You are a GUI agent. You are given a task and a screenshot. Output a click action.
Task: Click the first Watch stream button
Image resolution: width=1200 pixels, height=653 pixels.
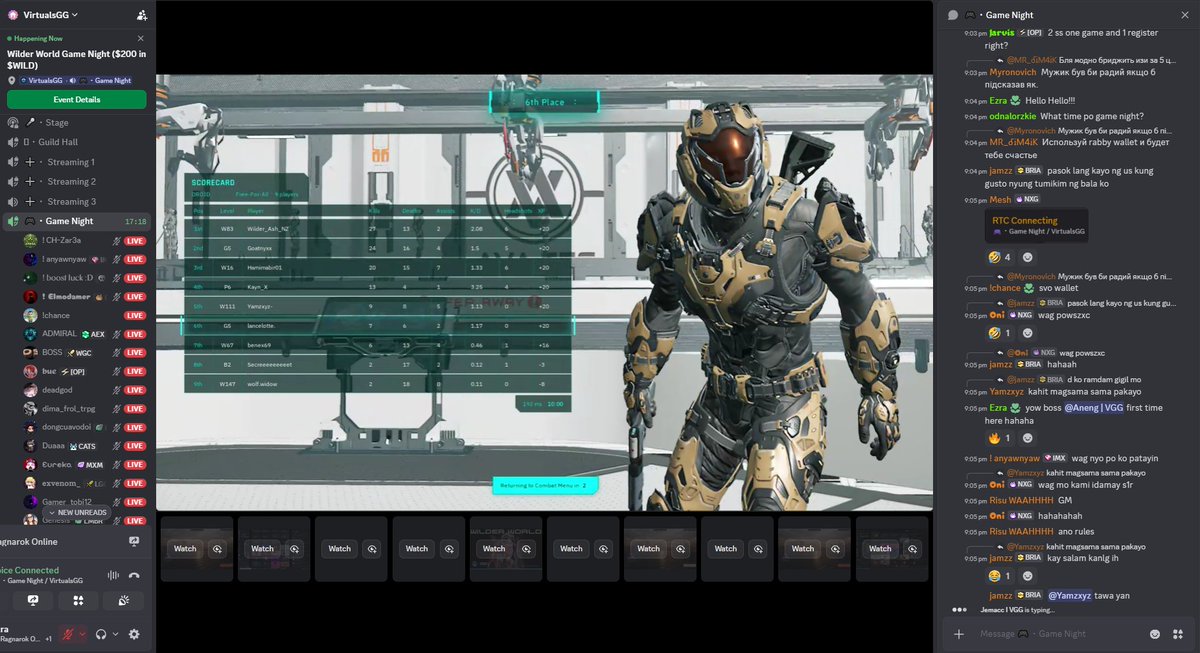[185, 548]
